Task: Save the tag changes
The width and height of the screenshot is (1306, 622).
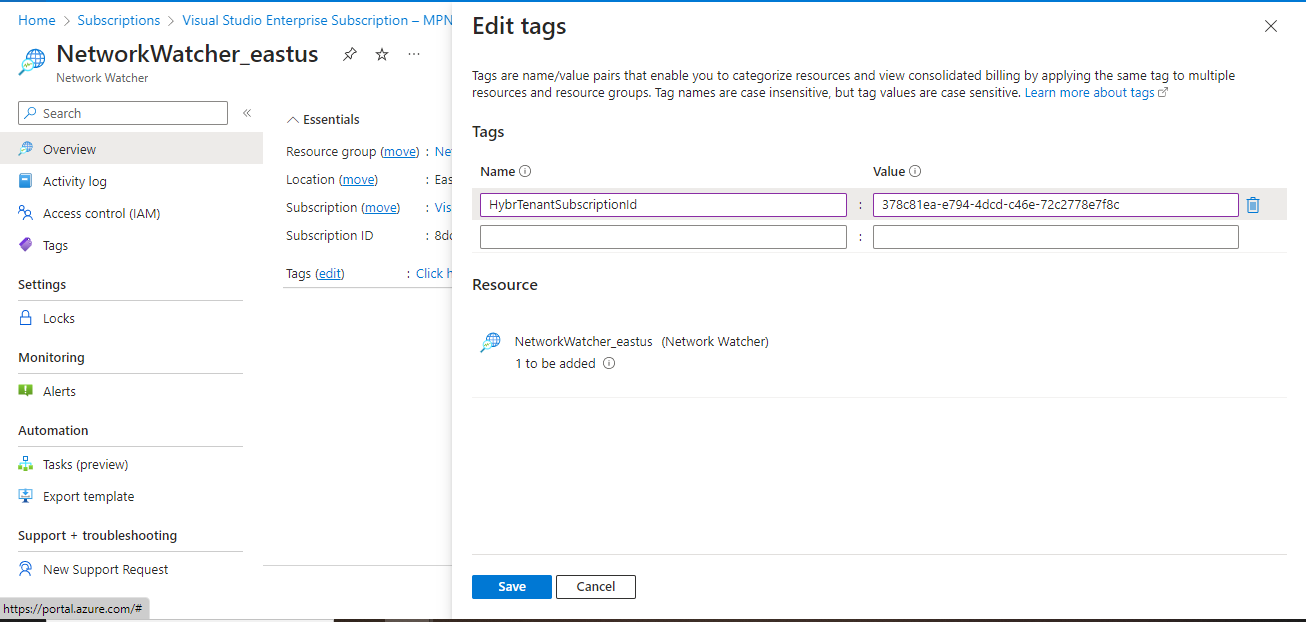Action: [511, 587]
